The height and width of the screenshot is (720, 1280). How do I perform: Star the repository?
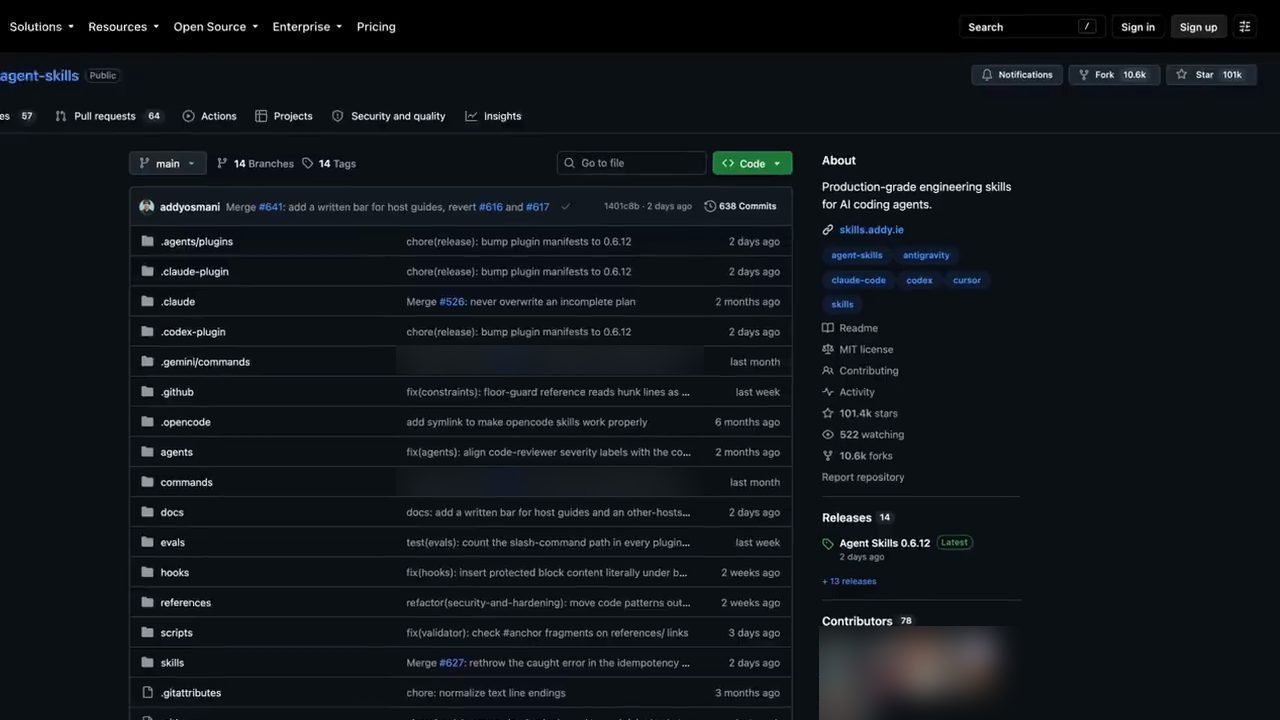1210,75
